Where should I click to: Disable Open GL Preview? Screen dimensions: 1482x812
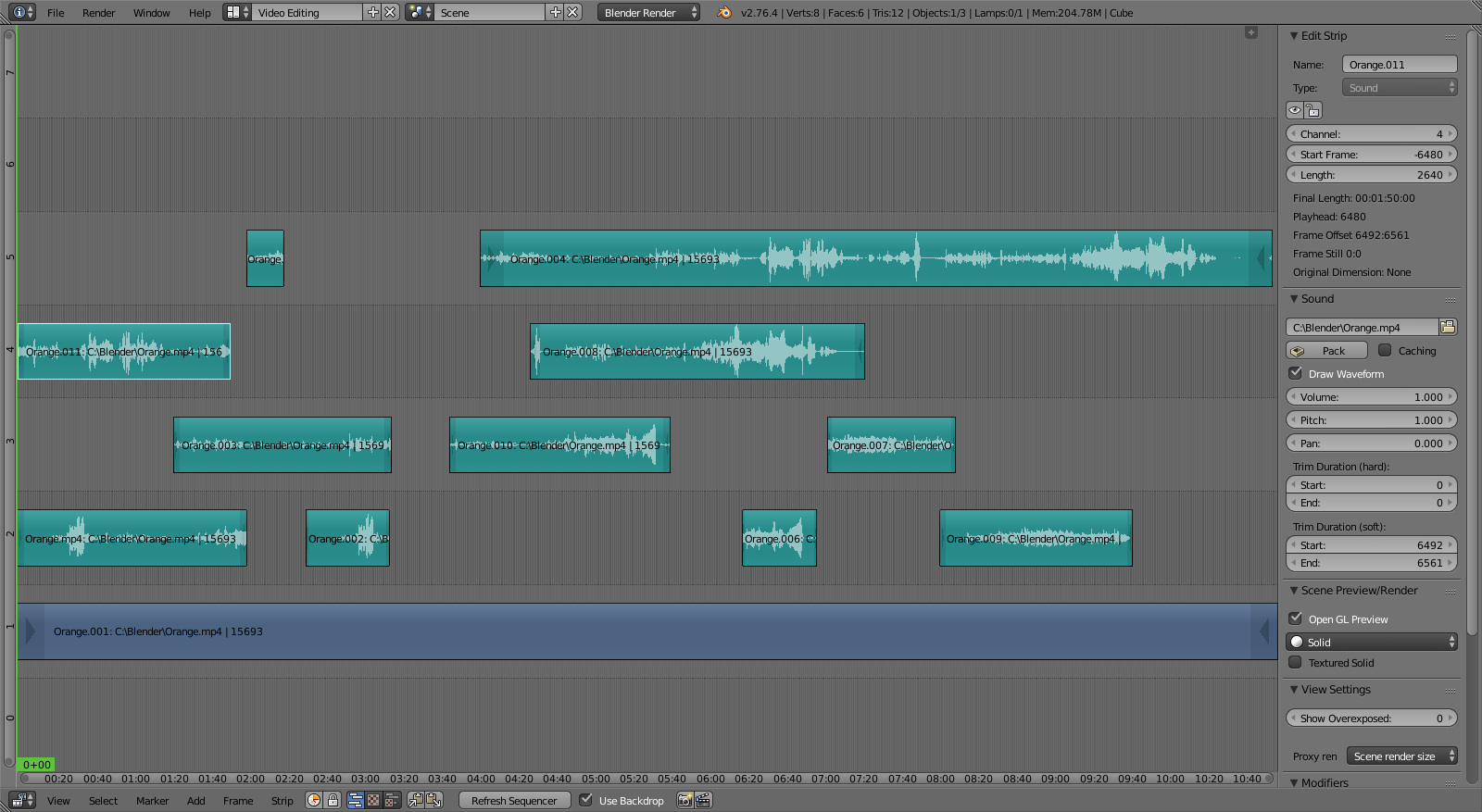1296,618
